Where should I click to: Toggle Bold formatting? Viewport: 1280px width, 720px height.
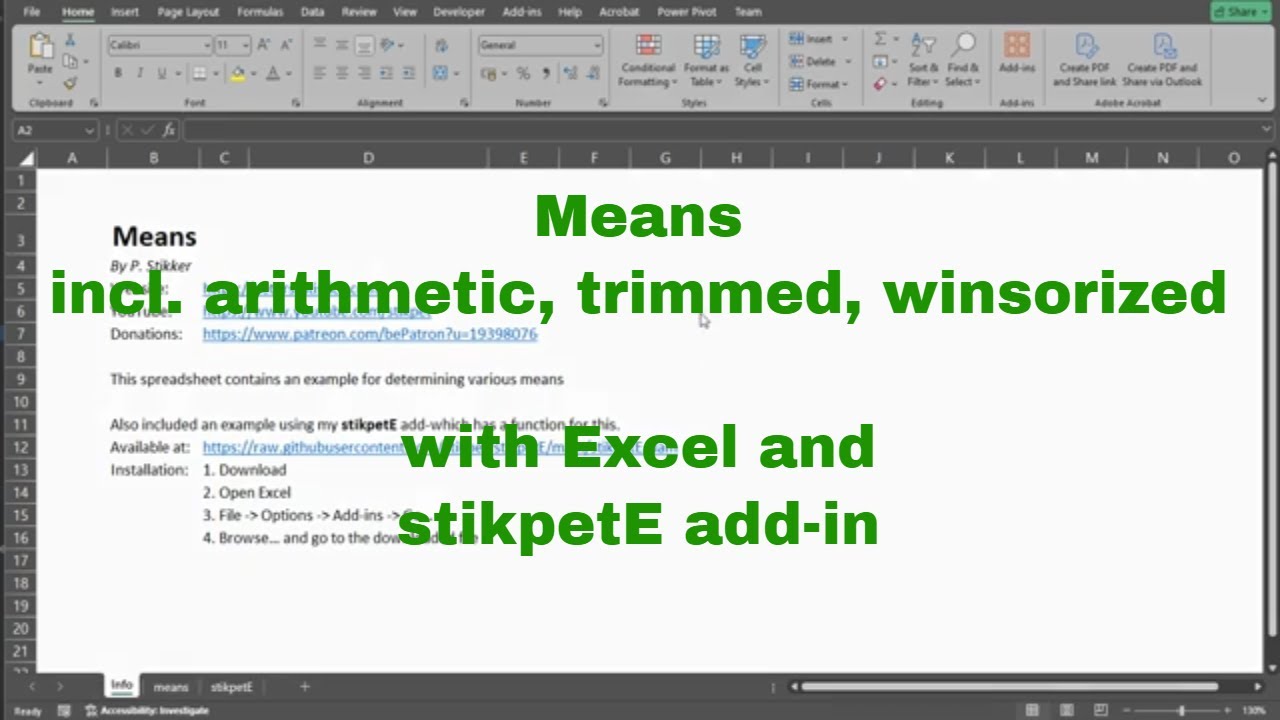pyautogui.click(x=117, y=74)
